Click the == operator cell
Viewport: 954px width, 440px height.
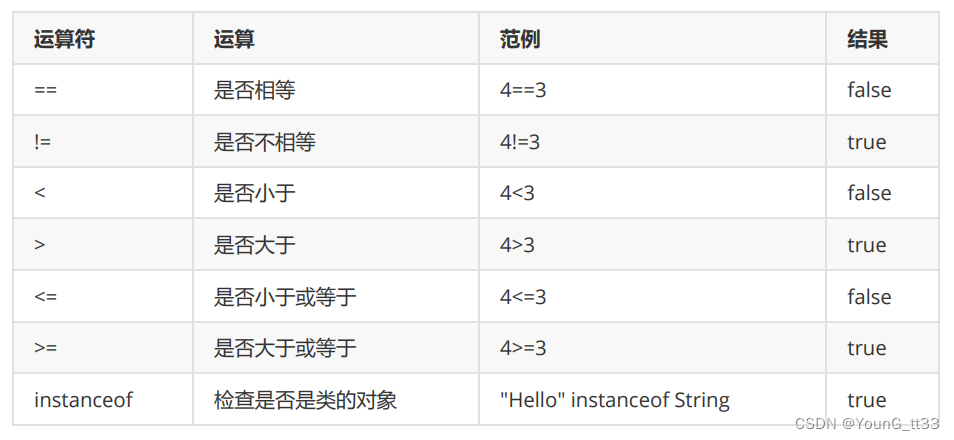(103, 90)
